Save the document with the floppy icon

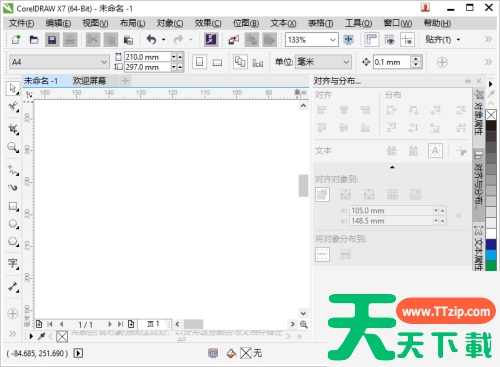click(52, 40)
